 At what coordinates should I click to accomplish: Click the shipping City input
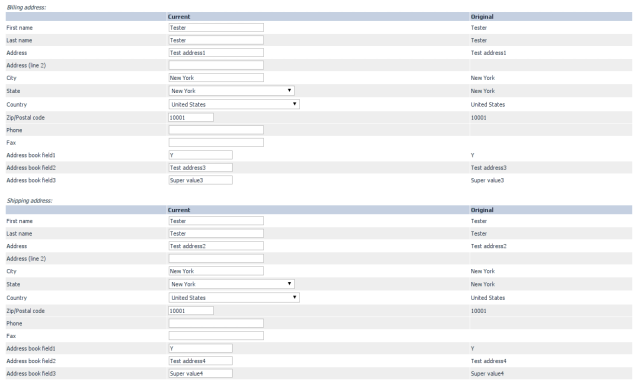pos(216,271)
